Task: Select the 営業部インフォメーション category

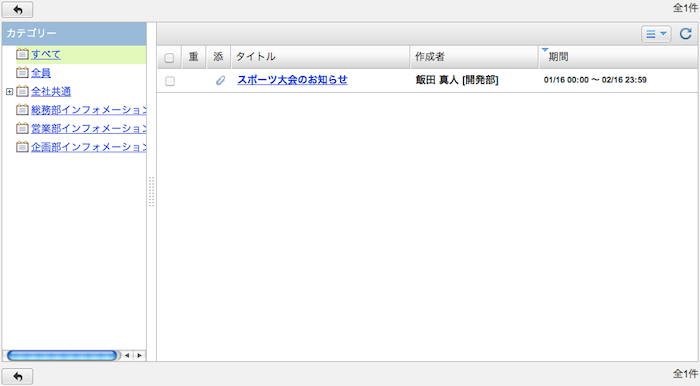Action: (88, 129)
